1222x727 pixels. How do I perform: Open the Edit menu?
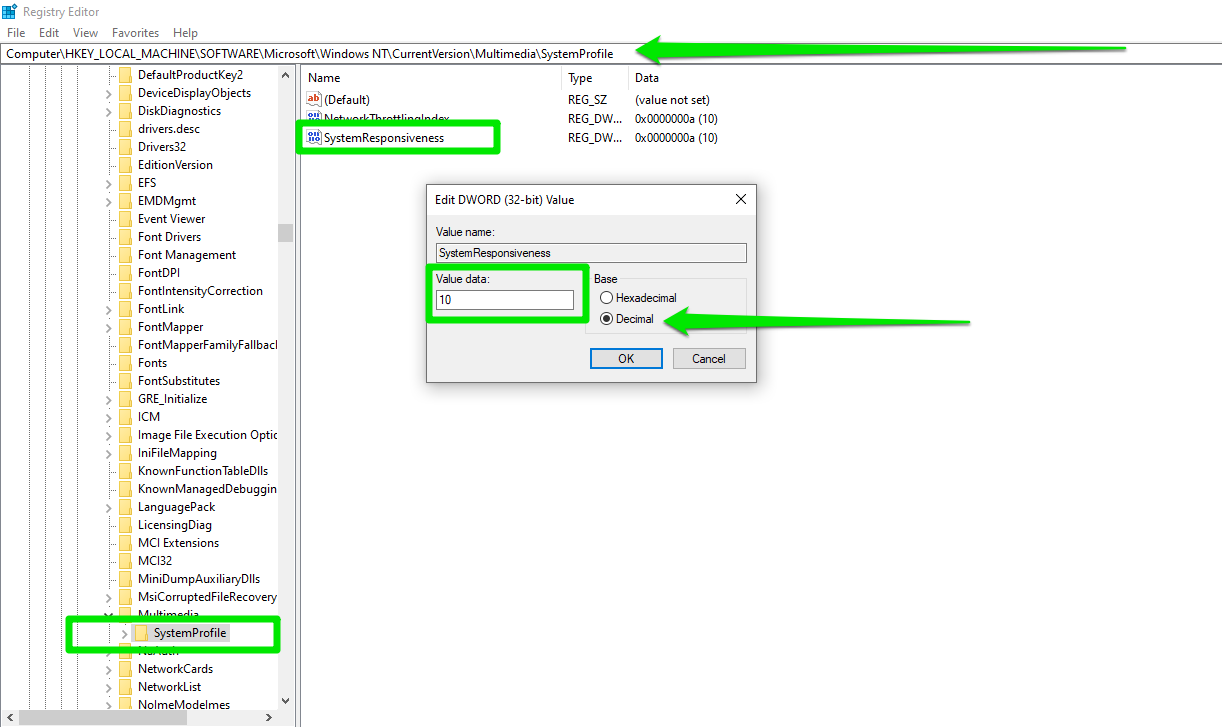point(49,33)
